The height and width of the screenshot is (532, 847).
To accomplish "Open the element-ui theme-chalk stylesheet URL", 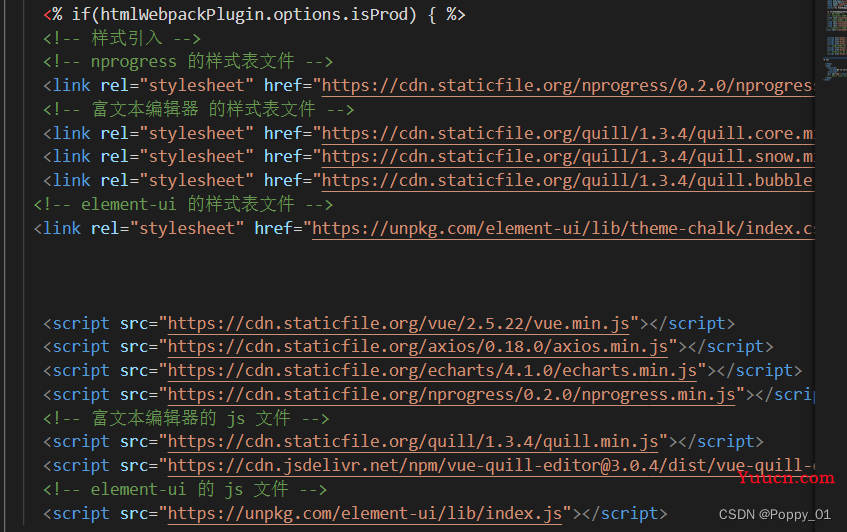I will coord(563,228).
